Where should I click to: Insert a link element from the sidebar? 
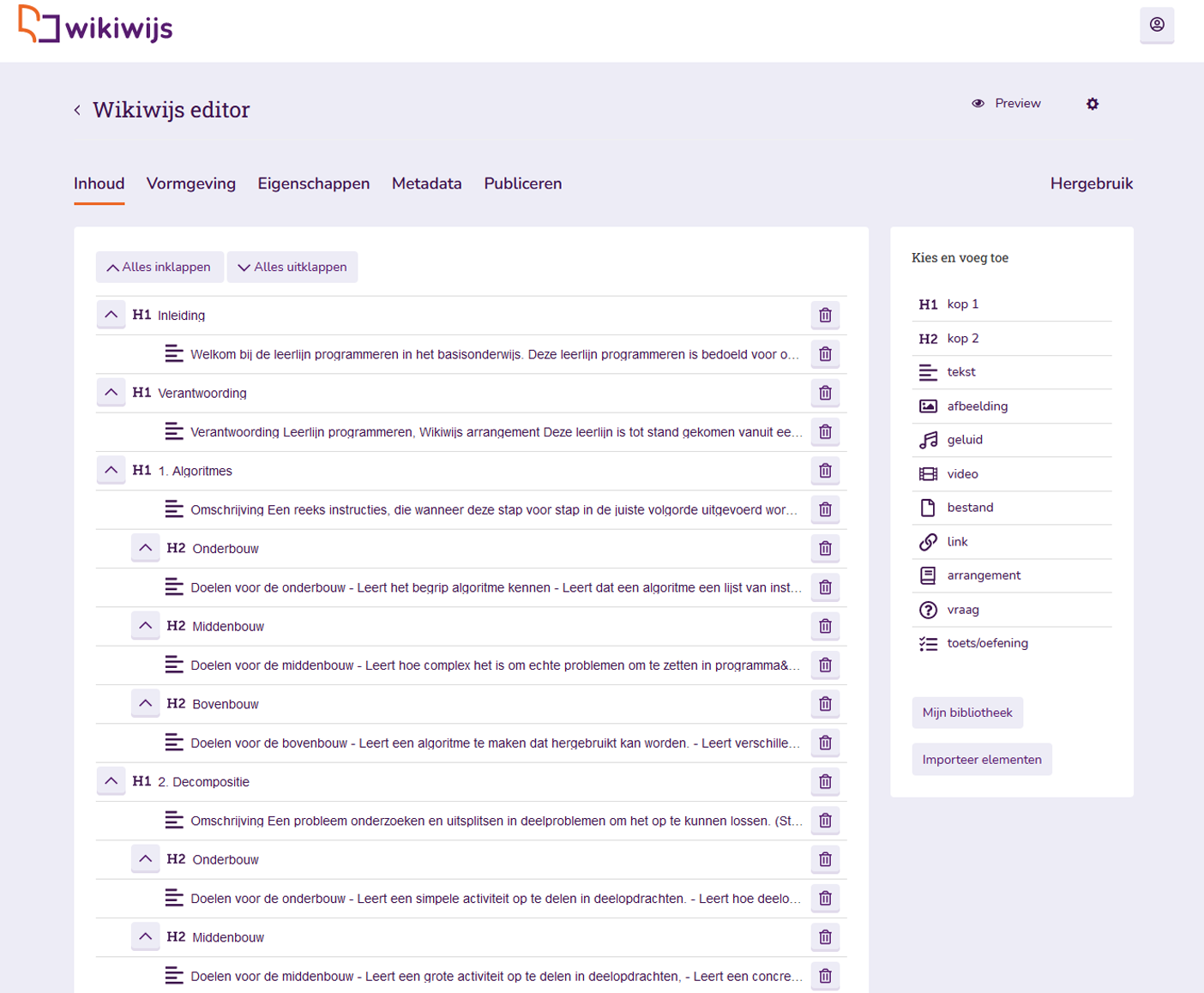click(957, 541)
